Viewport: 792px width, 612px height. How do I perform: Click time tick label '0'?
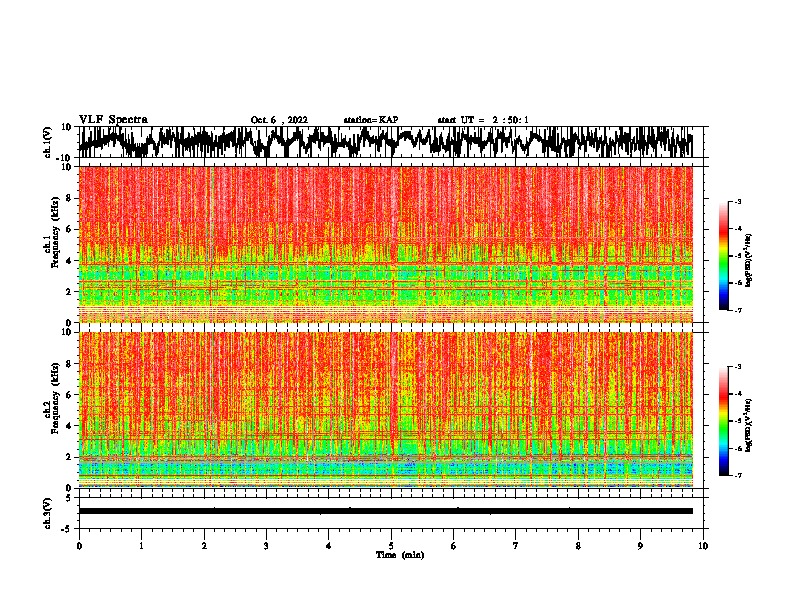click(x=79, y=546)
